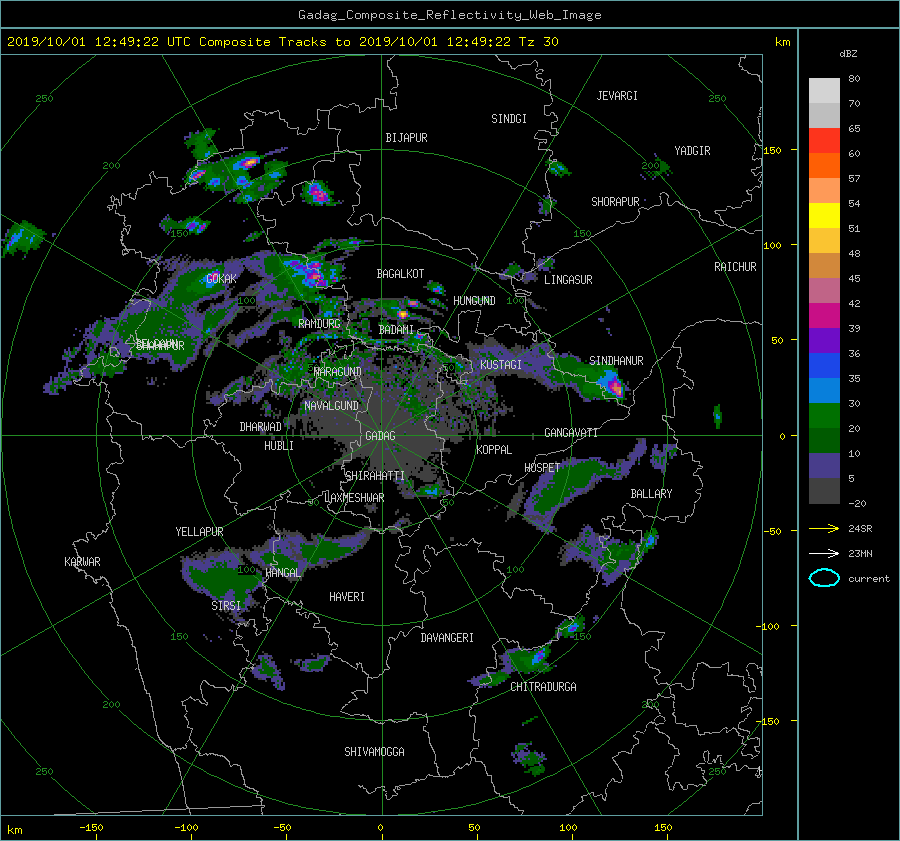The height and width of the screenshot is (841, 900).
Task: Click the cyan current-track ellipse icon
Action: point(824,578)
